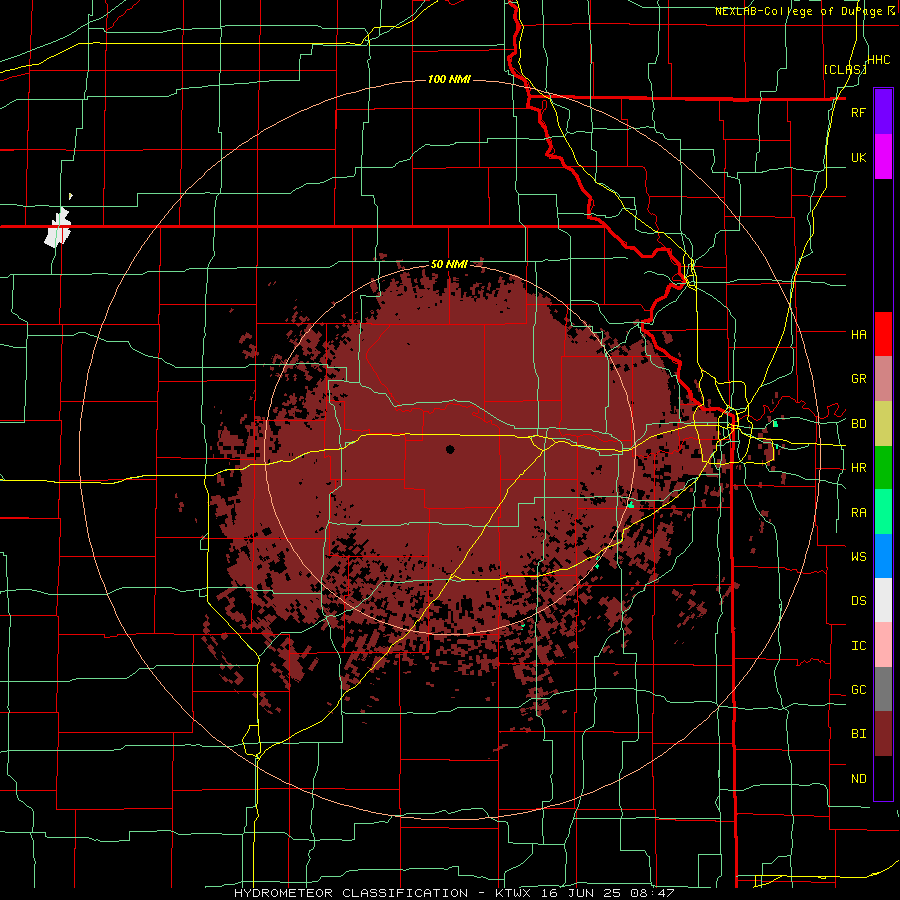Click the HA red legend swatch

(883, 334)
